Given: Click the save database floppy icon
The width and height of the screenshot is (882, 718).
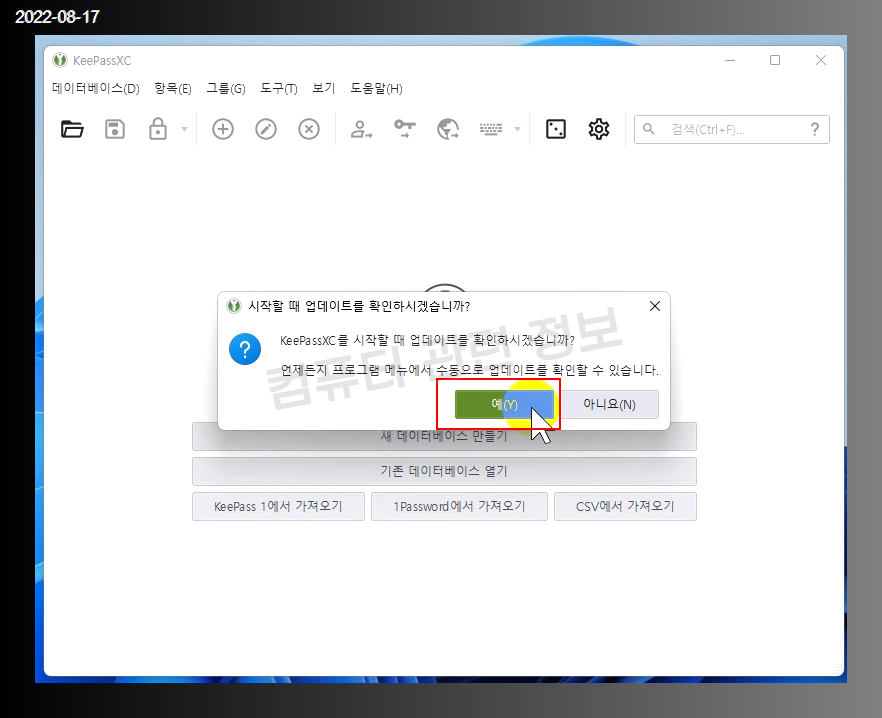Looking at the screenshot, I should click(x=115, y=129).
